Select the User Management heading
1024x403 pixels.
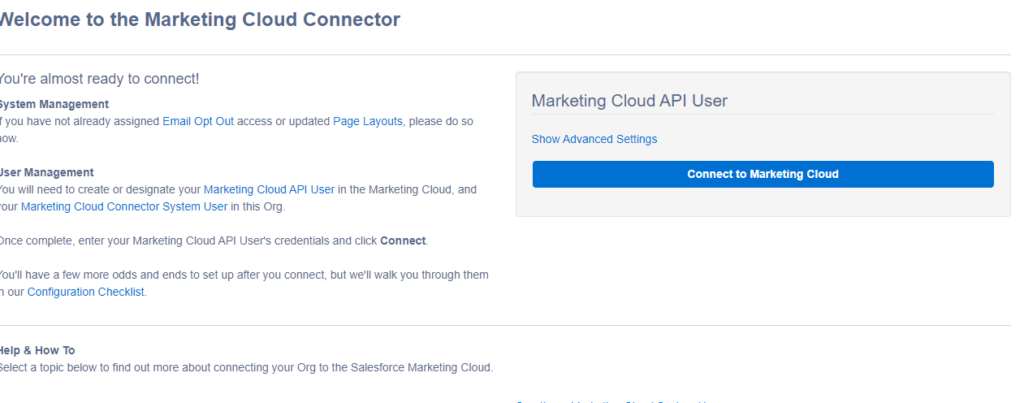[x=46, y=172]
